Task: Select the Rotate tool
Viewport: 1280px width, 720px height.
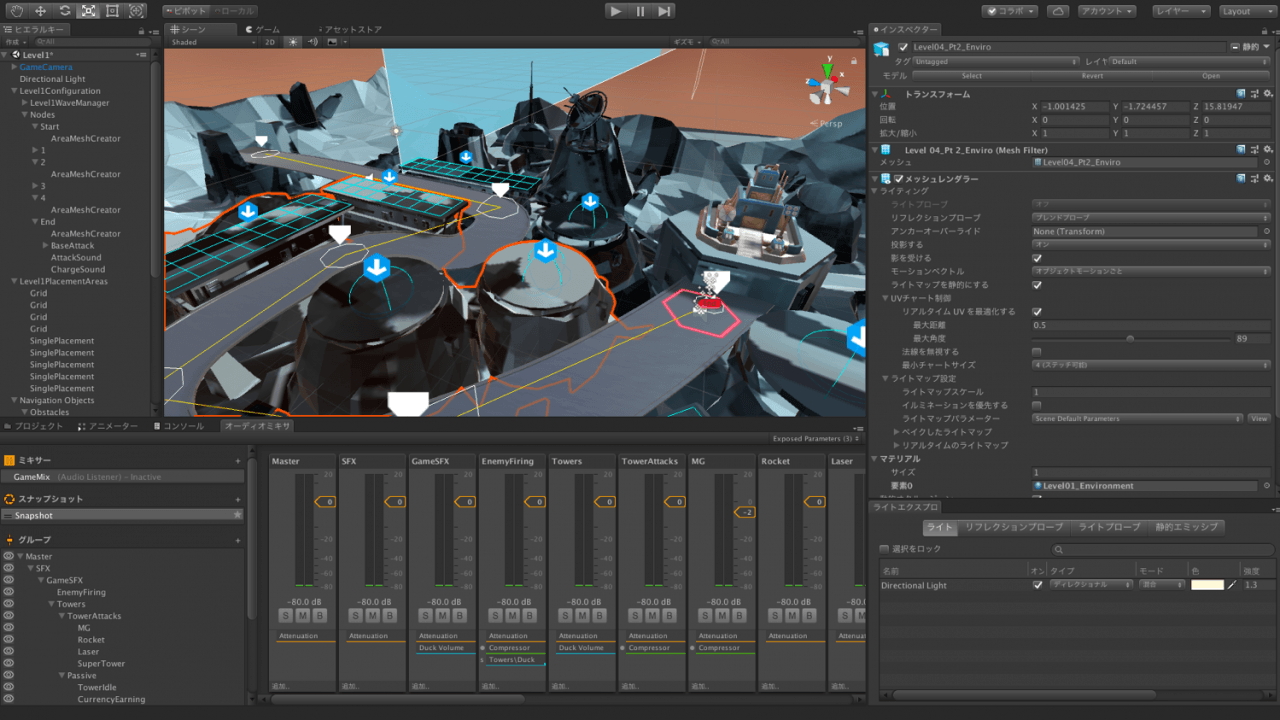Action: [x=64, y=10]
